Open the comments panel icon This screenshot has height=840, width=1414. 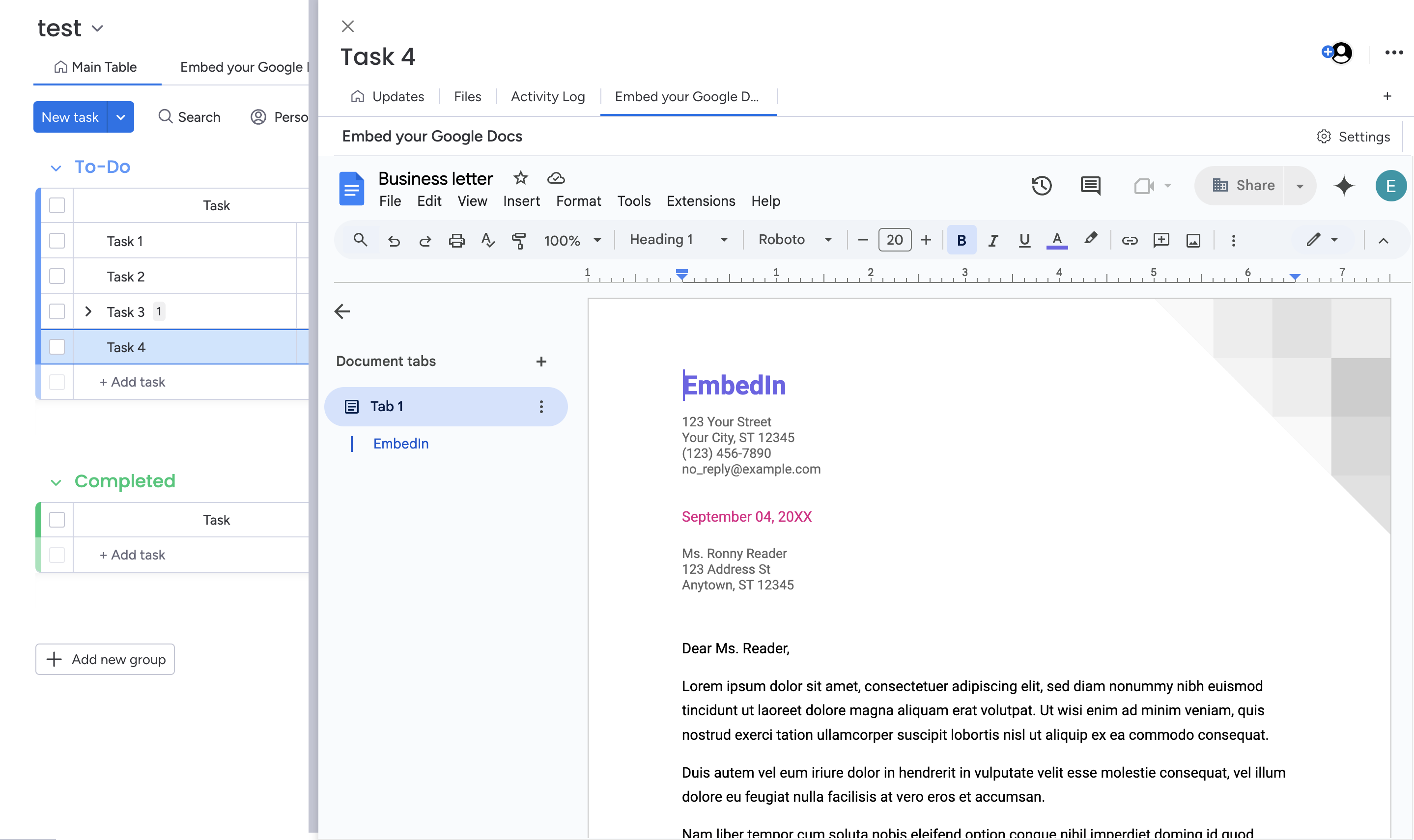(x=1090, y=186)
